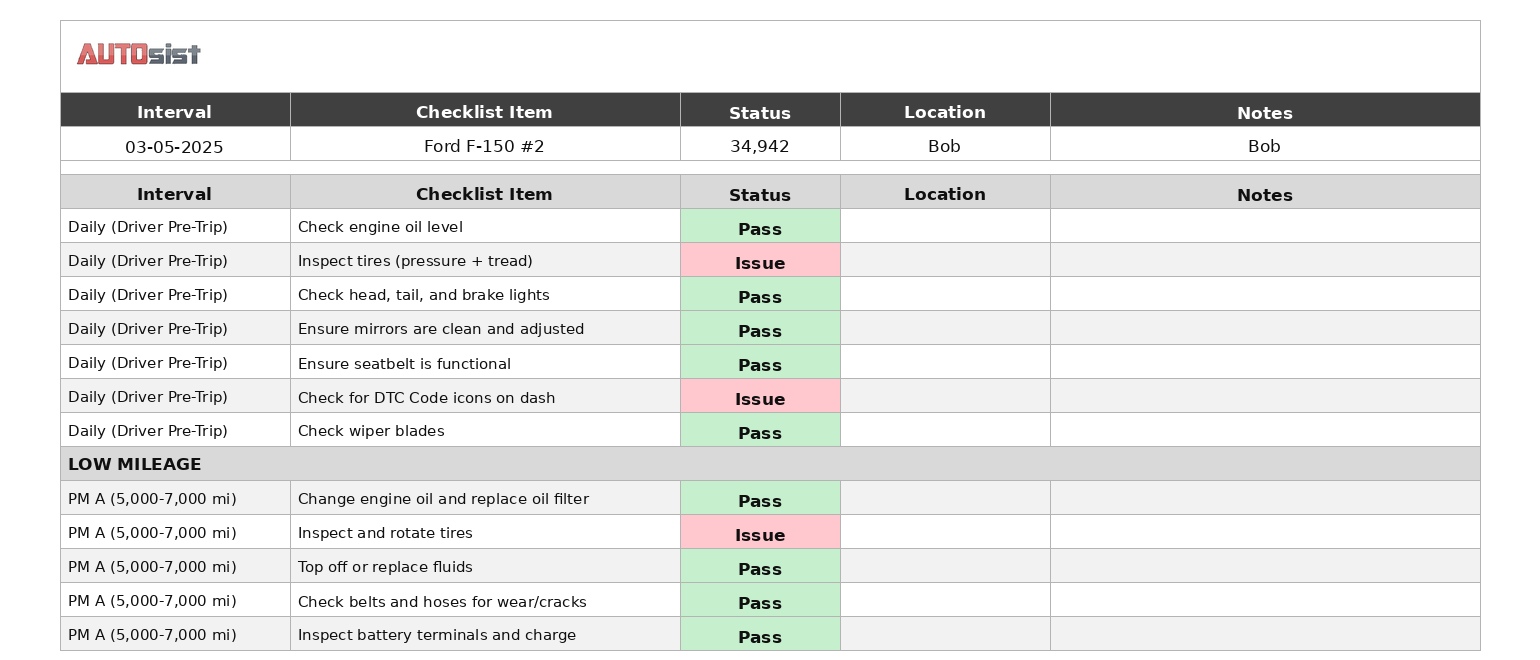Click the Location column header

click(x=945, y=112)
